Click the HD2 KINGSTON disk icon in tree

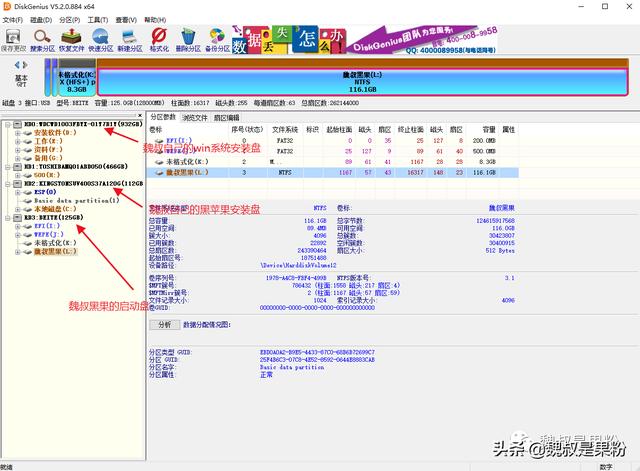18,184
